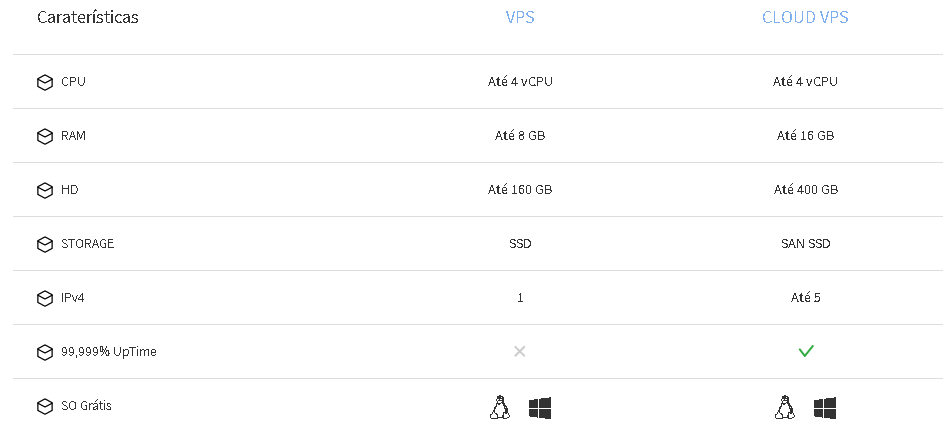Click the cube icon next to SO Grátis
Image resolution: width=943 pixels, height=436 pixels.
click(x=45, y=407)
